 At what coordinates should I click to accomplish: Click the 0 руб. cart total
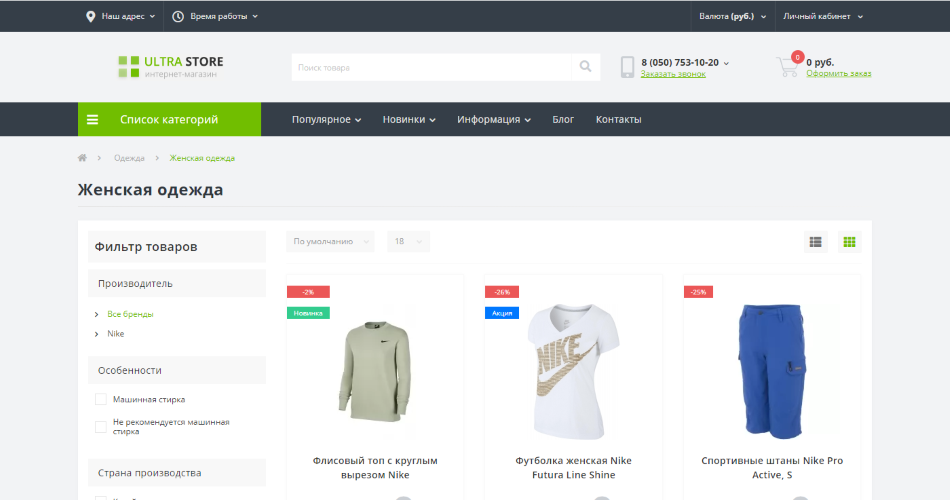[x=820, y=62]
